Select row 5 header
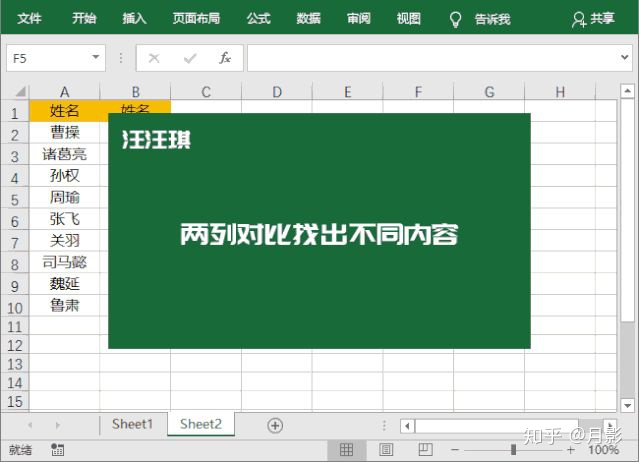 click(x=15, y=200)
